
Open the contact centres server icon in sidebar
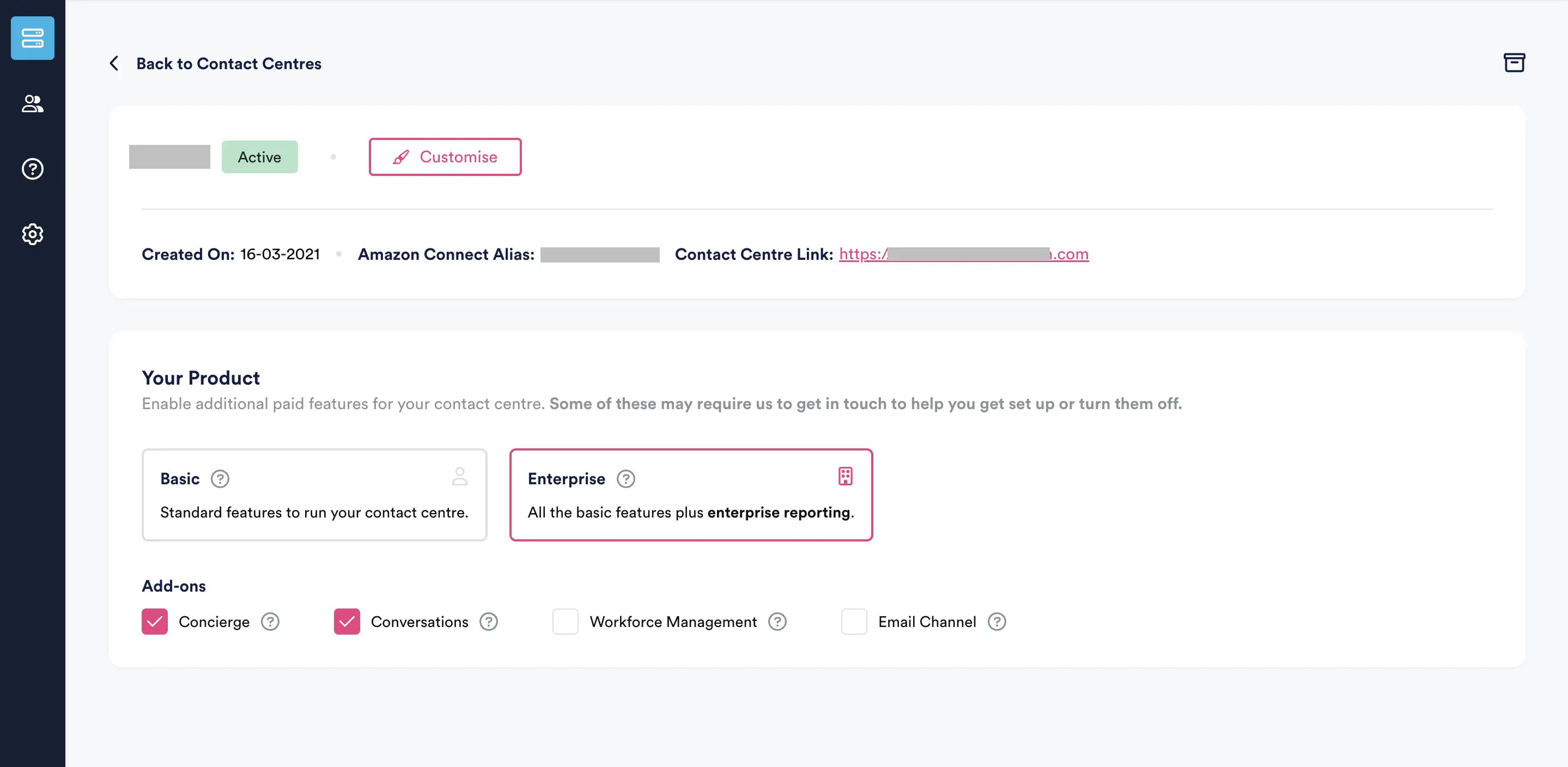coord(32,38)
